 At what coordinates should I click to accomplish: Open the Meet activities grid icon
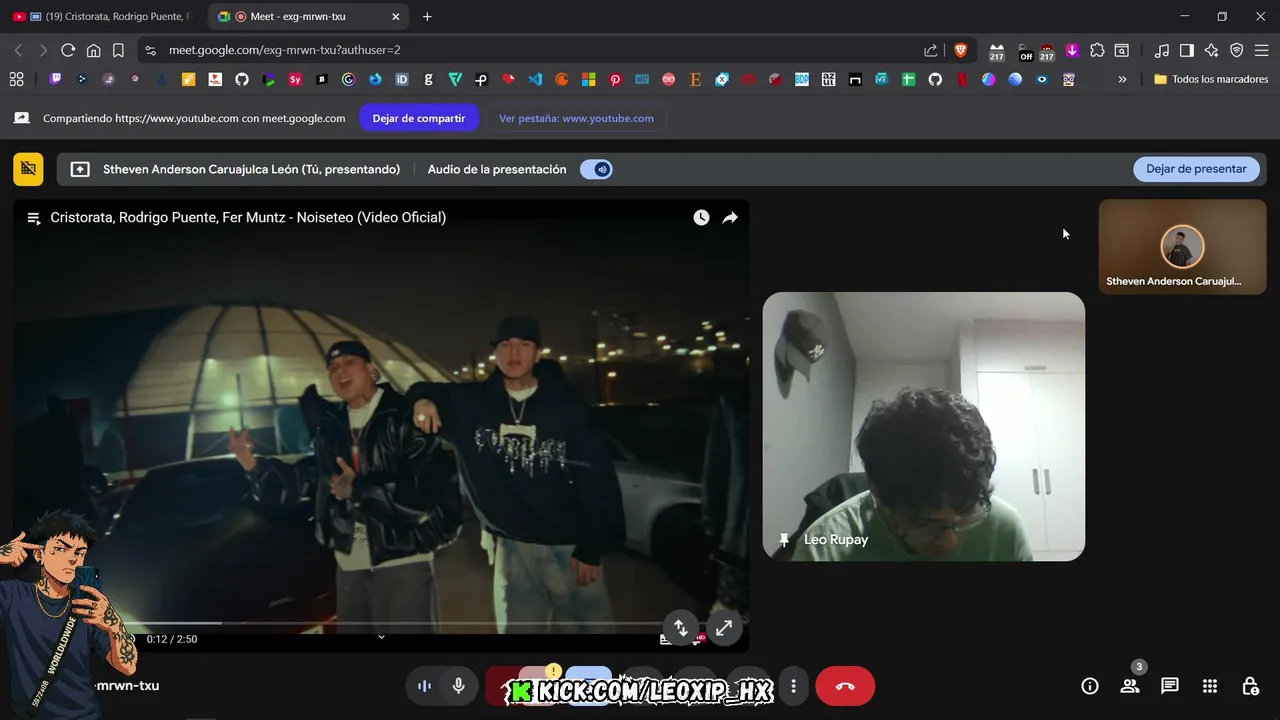click(1210, 686)
